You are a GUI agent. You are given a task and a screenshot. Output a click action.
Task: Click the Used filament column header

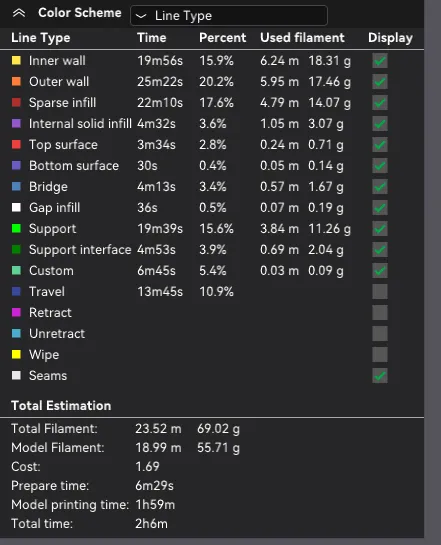click(x=302, y=38)
